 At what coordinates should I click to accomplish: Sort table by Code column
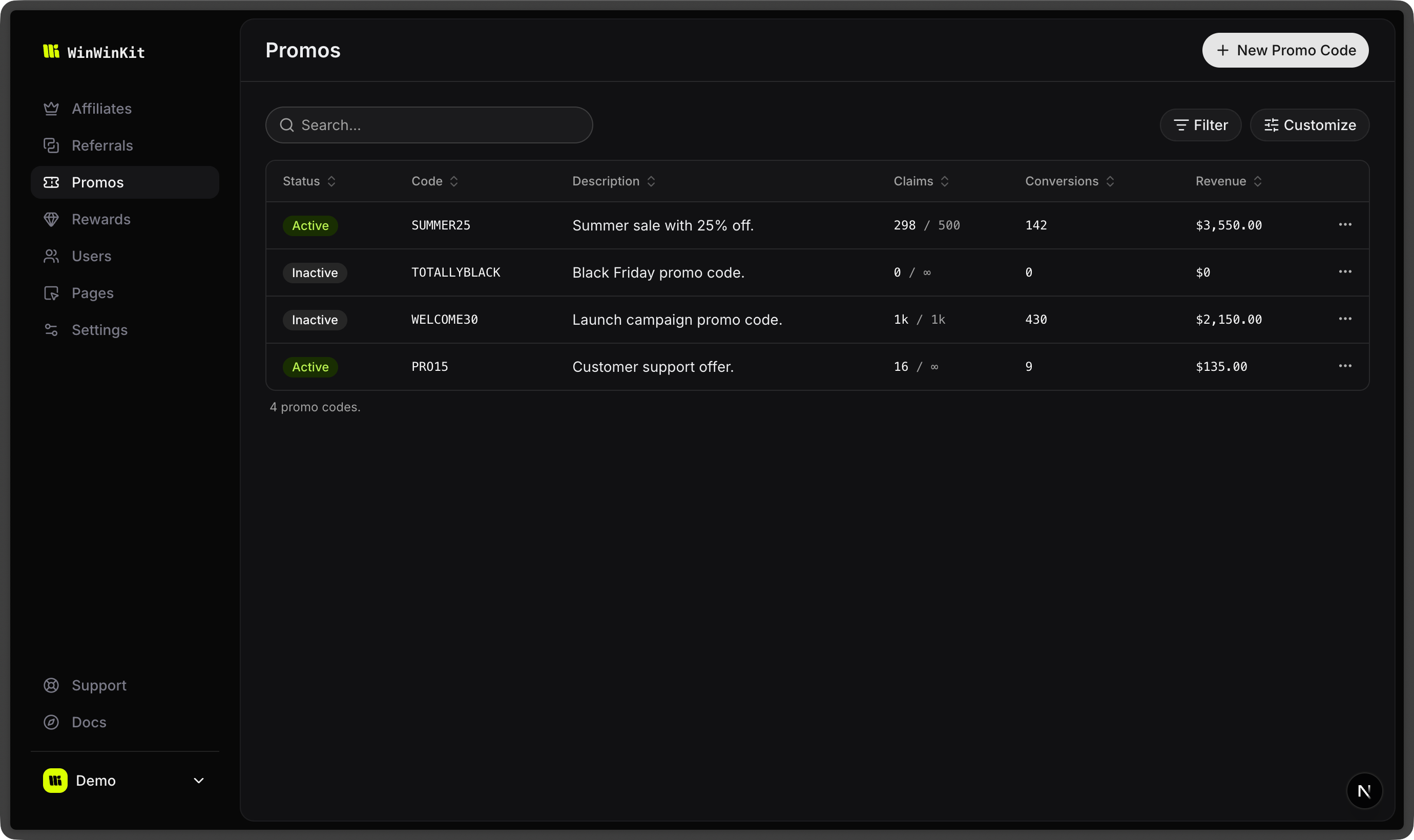[435, 181]
